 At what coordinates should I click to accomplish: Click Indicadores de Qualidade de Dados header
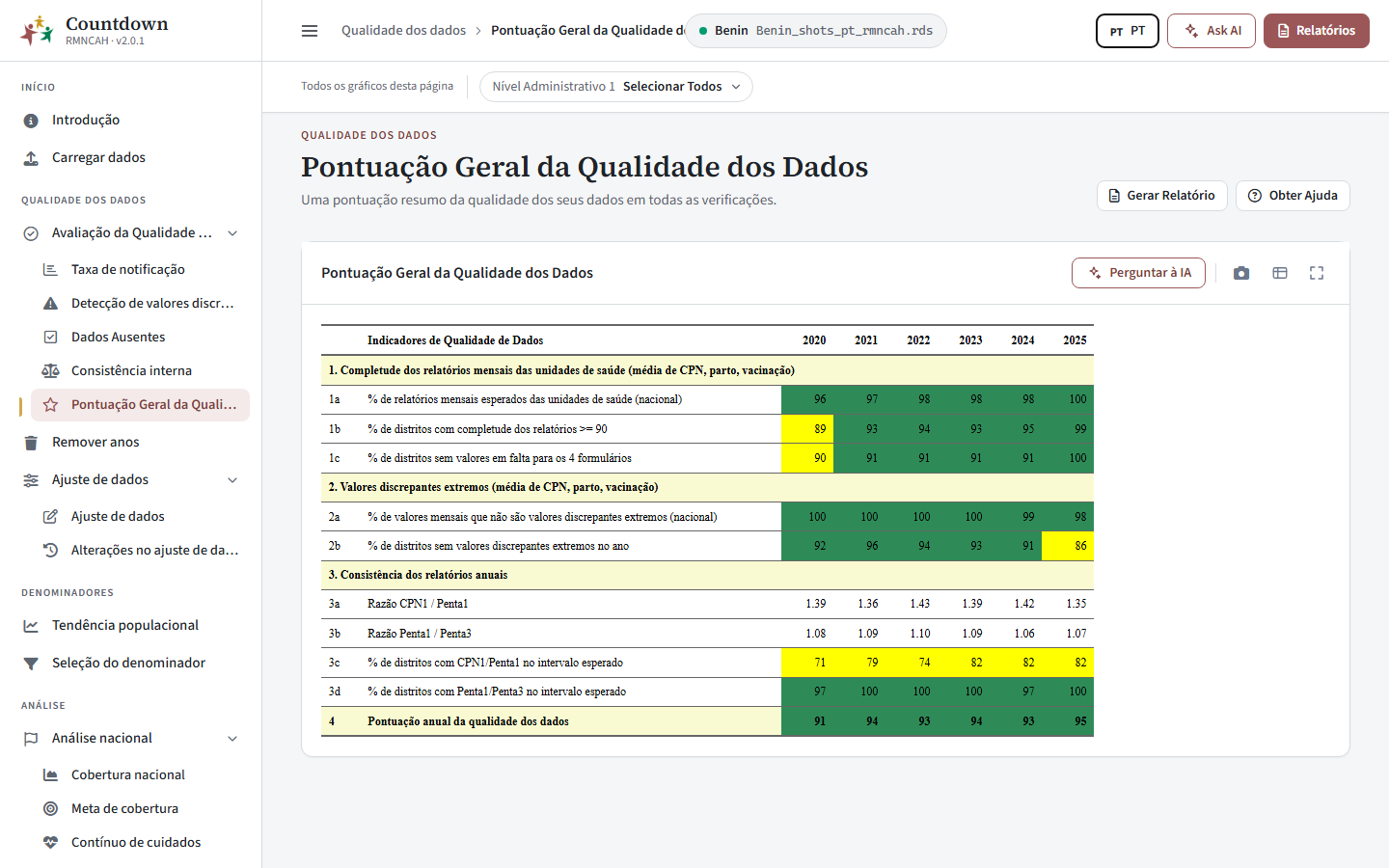pos(455,340)
